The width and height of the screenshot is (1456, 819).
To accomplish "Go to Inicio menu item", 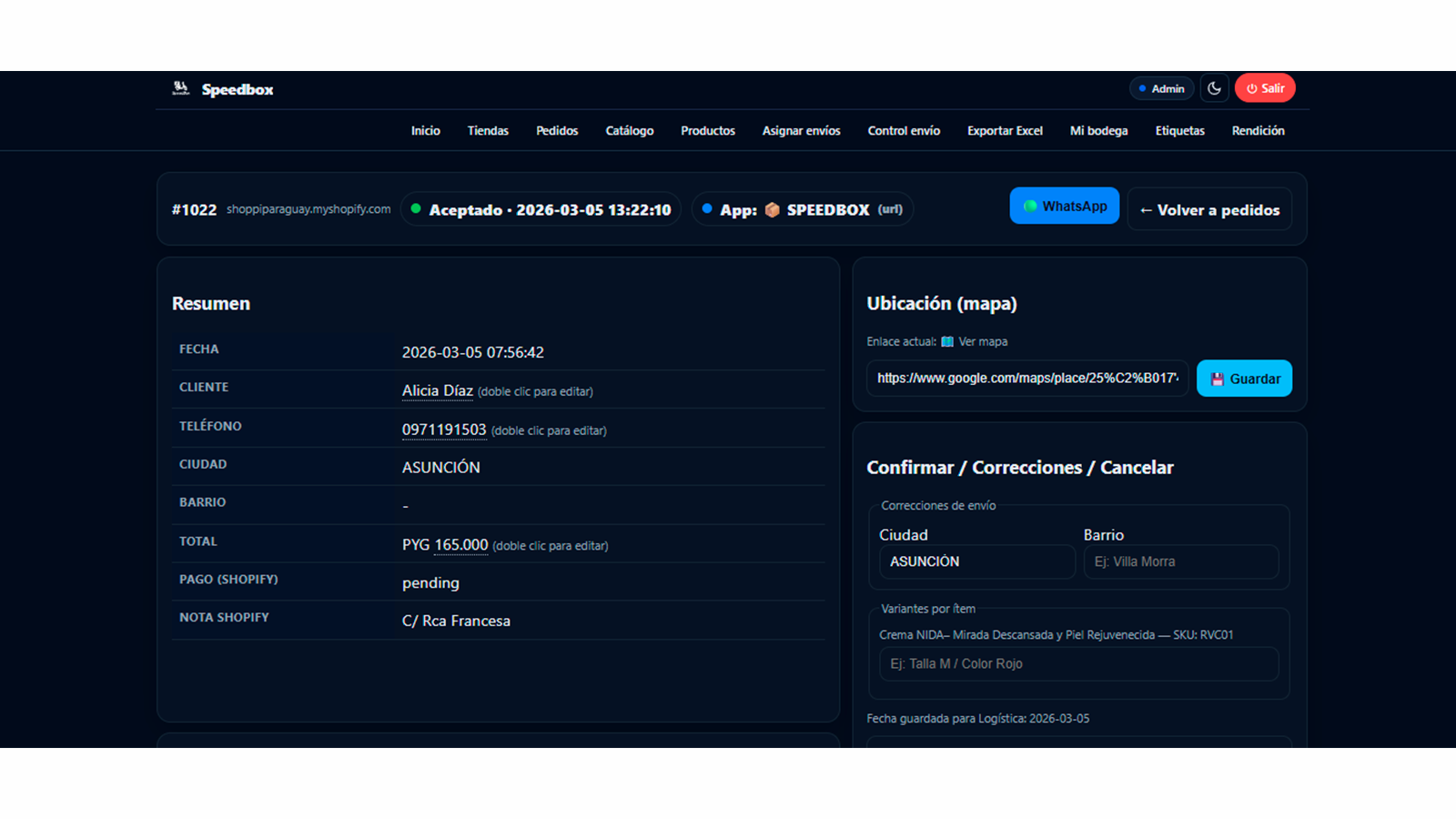I will pos(425,131).
